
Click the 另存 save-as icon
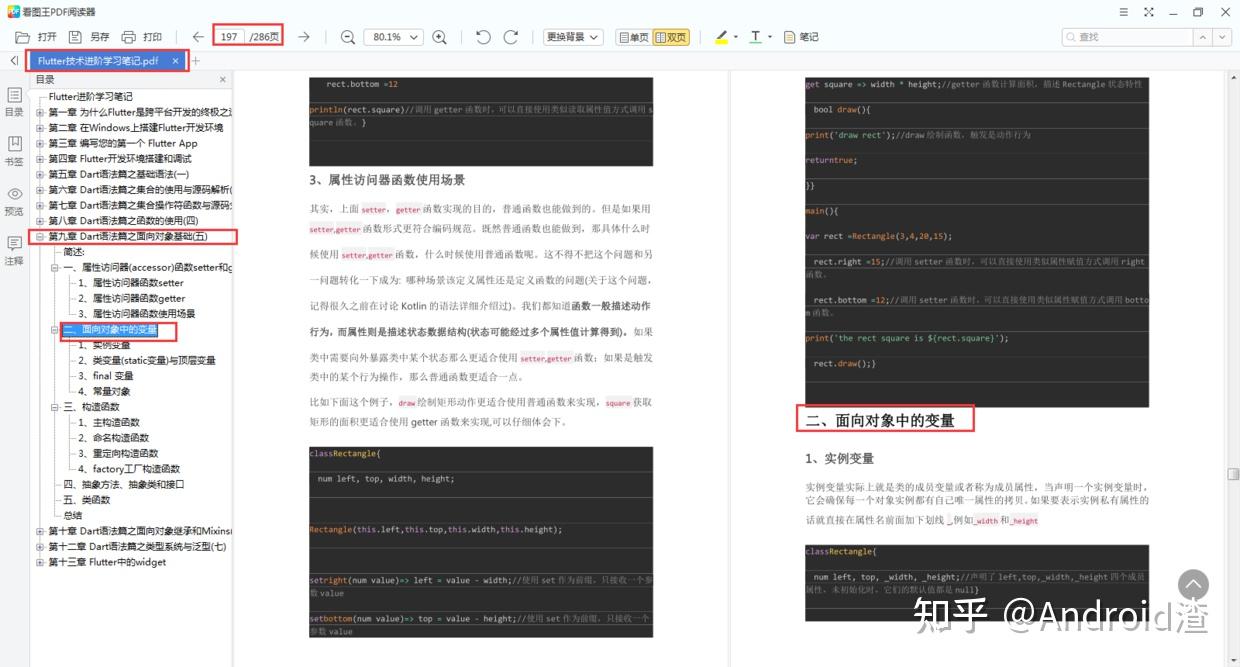[75, 37]
